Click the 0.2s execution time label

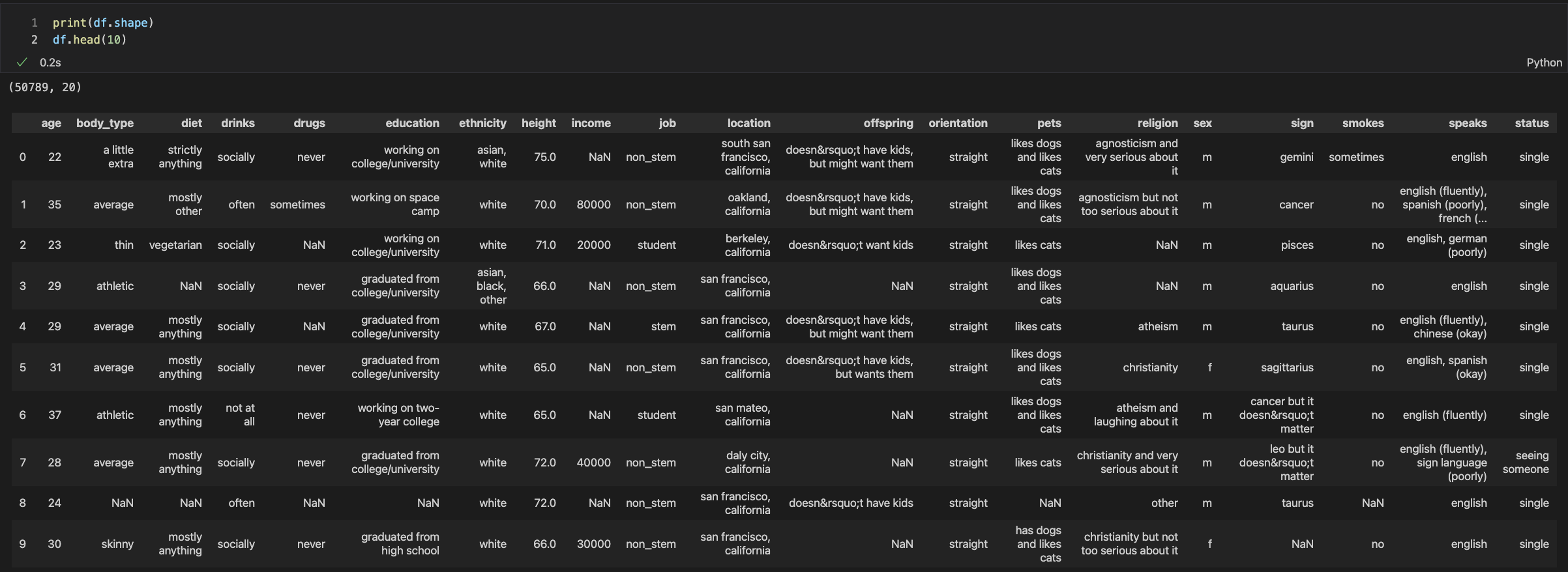(x=50, y=63)
